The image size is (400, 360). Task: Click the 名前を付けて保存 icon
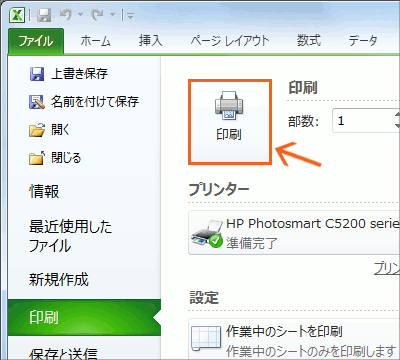point(37,102)
